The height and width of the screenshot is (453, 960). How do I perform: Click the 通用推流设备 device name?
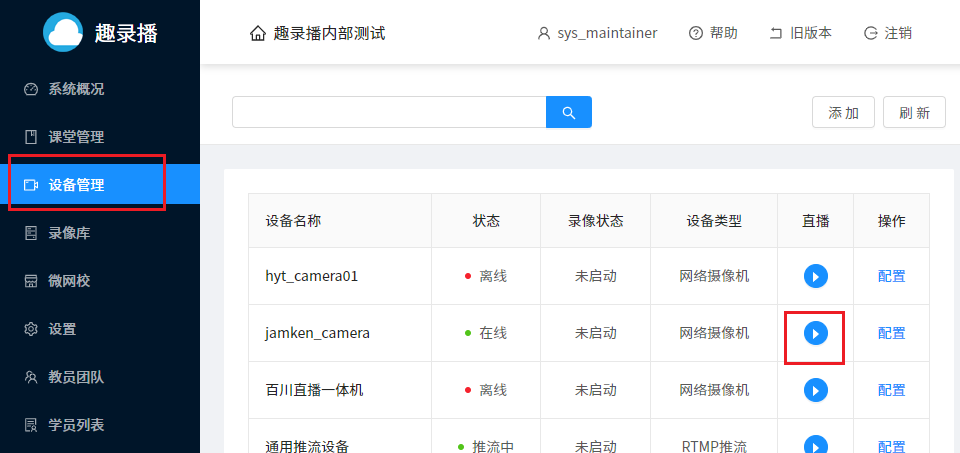pos(307,446)
